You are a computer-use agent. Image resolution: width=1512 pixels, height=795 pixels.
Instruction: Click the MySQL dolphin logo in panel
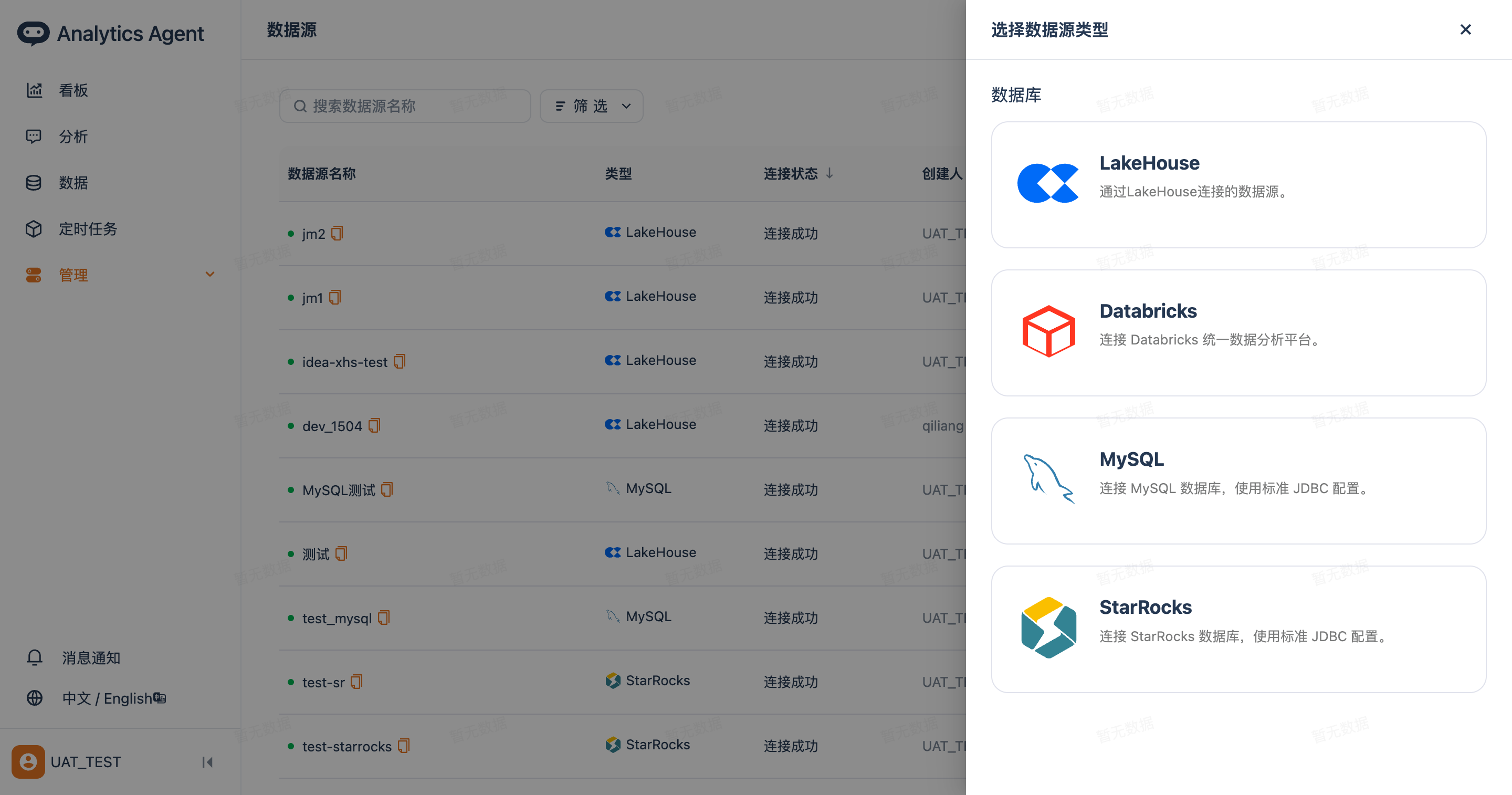pos(1049,479)
